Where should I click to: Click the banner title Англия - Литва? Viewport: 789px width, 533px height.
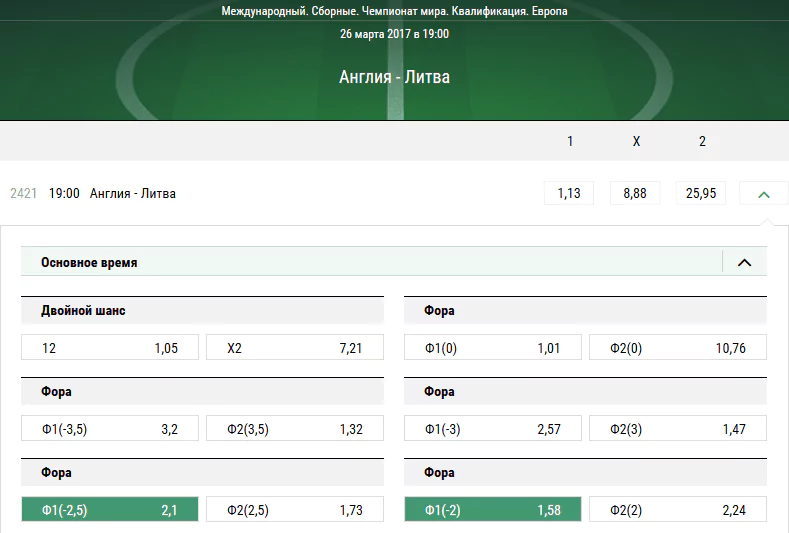tap(394, 77)
